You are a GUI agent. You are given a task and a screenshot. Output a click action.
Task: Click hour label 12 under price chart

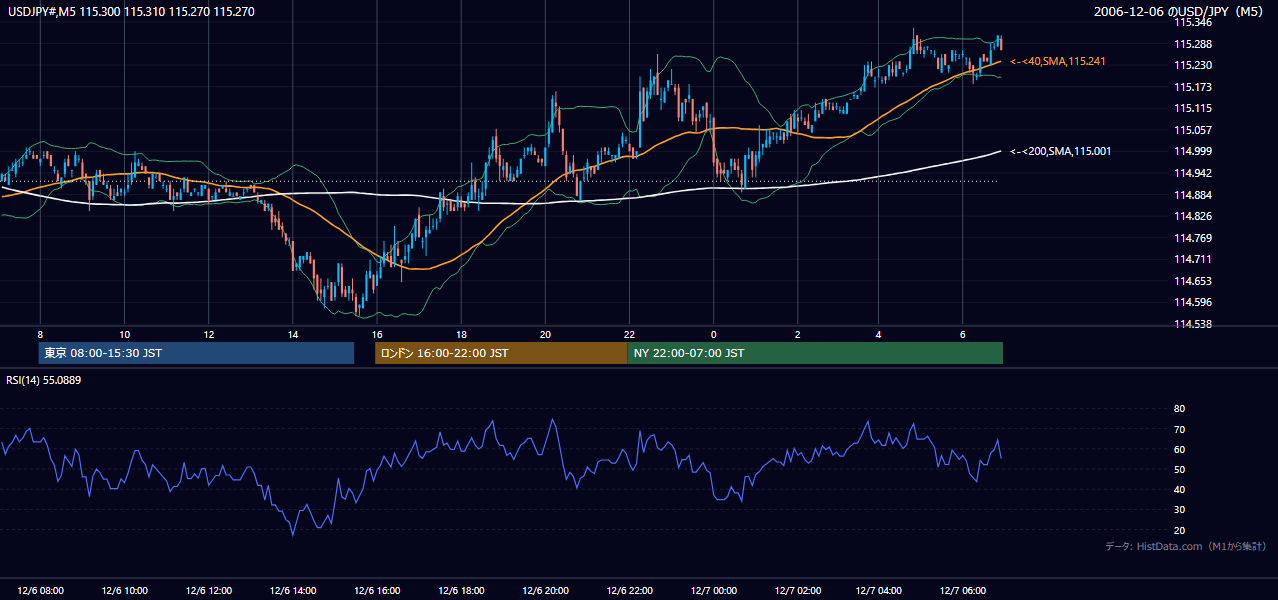click(208, 334)
